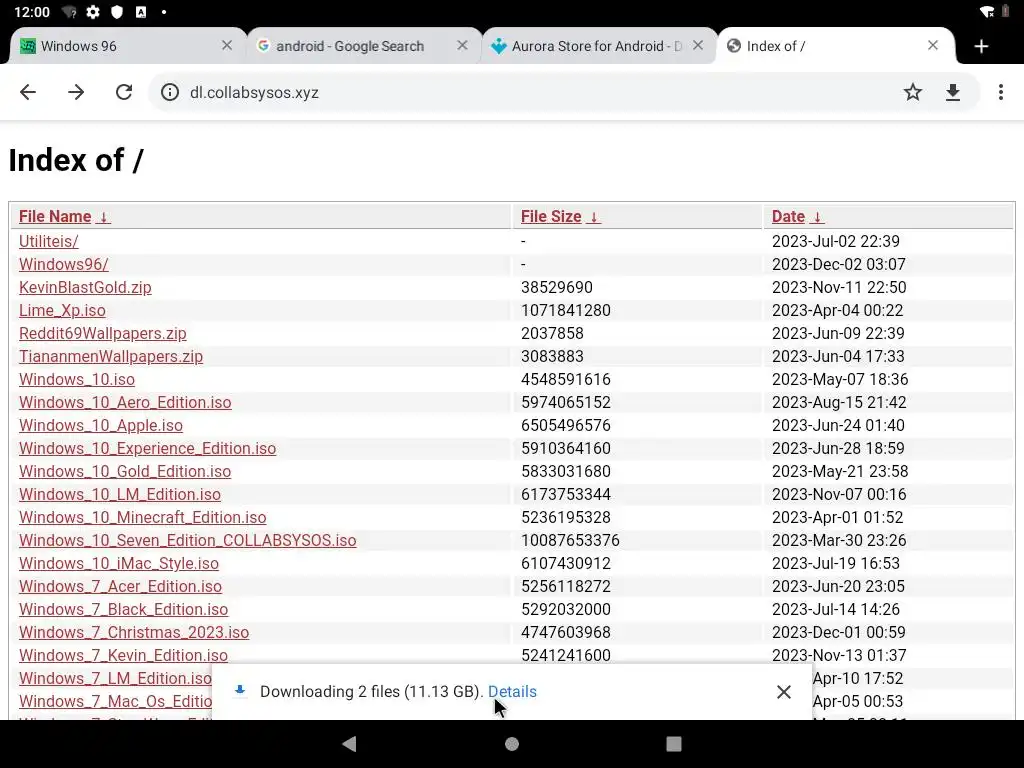Click the Index of / page heading
Screen dimensions: 1024x768
tap(76, 161)
